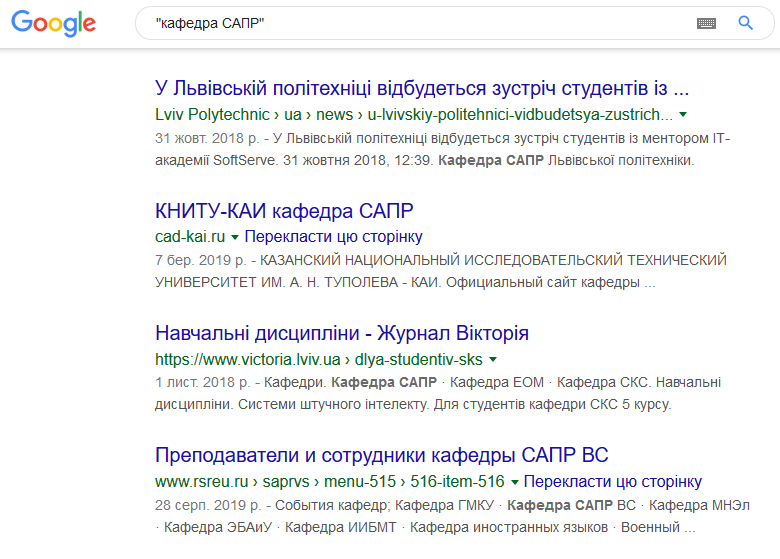Screen dimensions: 780x559
Task: Expand dropdown arrow beside victoria.lviv.ua URL
Action: 493,359
